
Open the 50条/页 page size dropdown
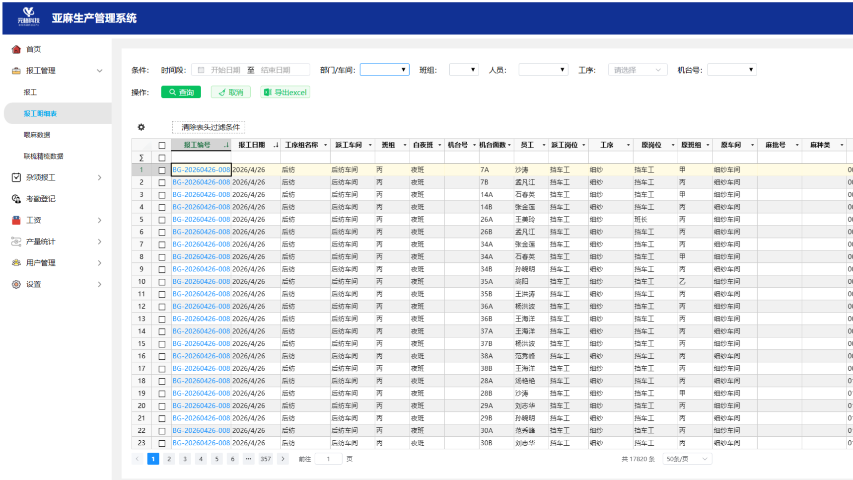pyautogui.click(x=685, y=458)
